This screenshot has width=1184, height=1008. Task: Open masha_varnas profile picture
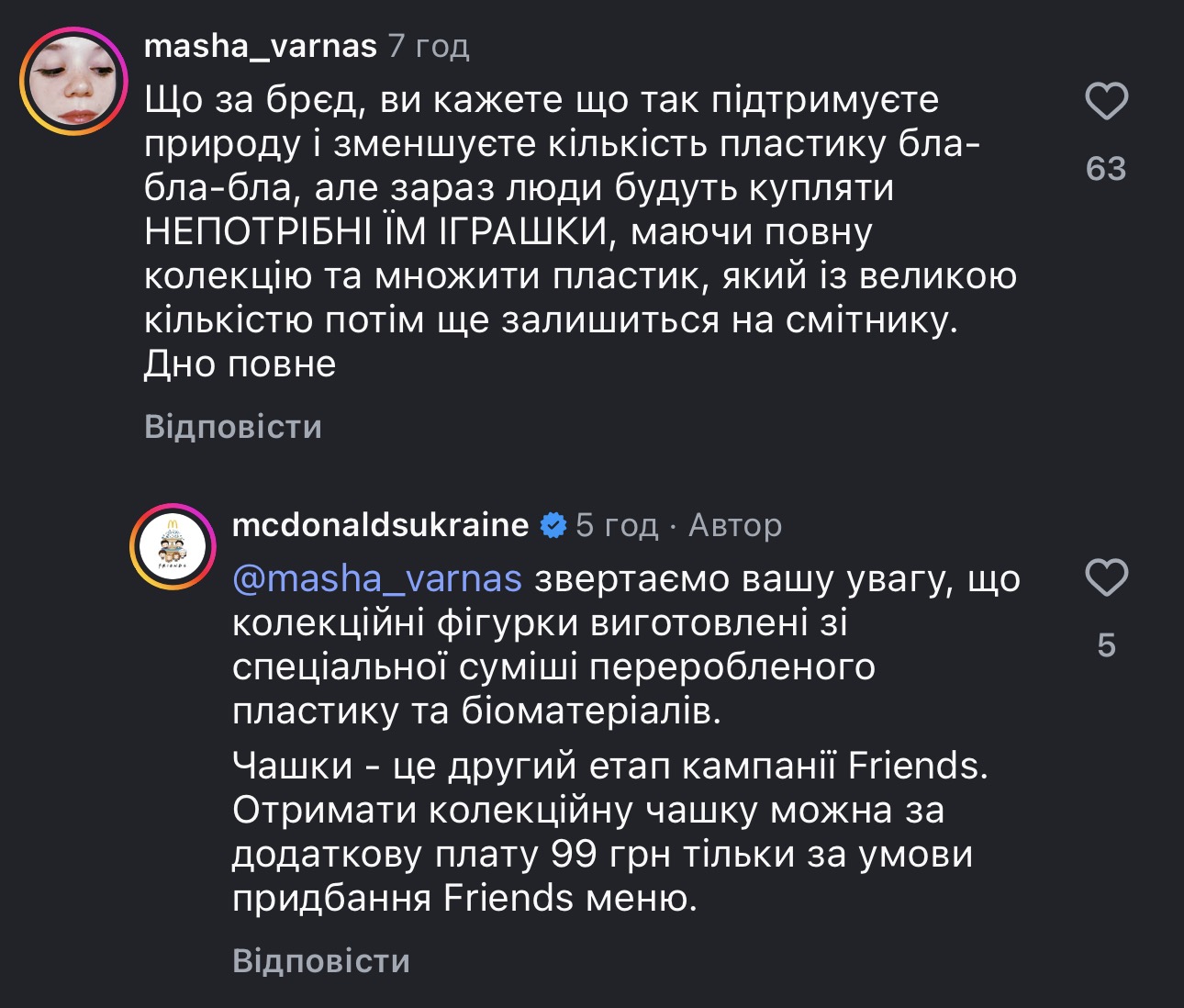coord(73,81)
